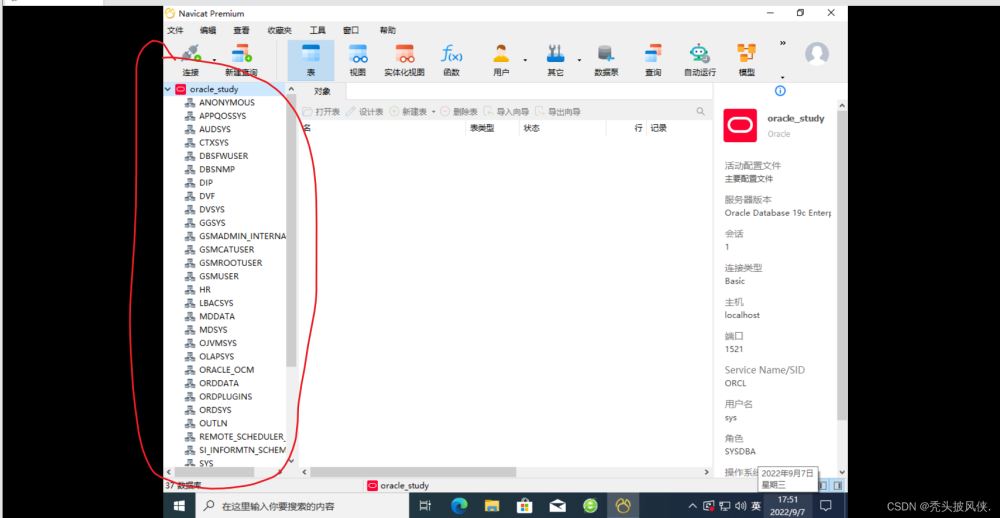1000x518 pixels.
Task: Show more toolbar items via the » chevron
Action: point(783,43)
